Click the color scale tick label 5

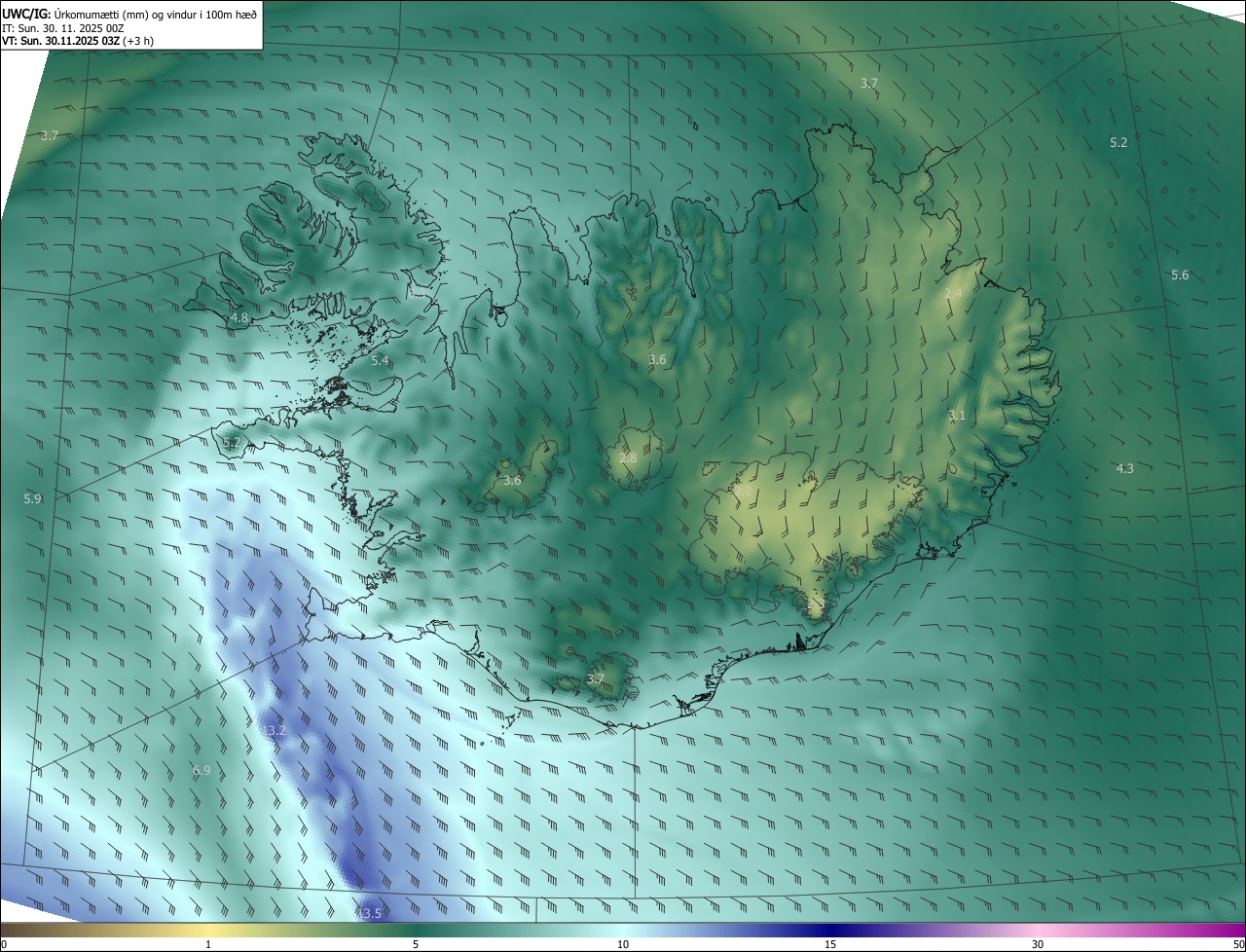416,944
